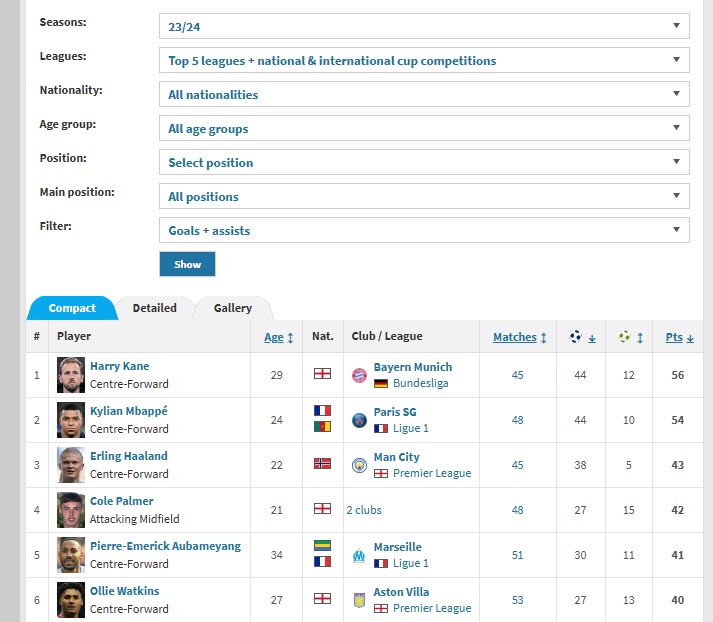Click Harry Kane's England flag icon
This screenshot has height=622, width=713.
point(322,374)
